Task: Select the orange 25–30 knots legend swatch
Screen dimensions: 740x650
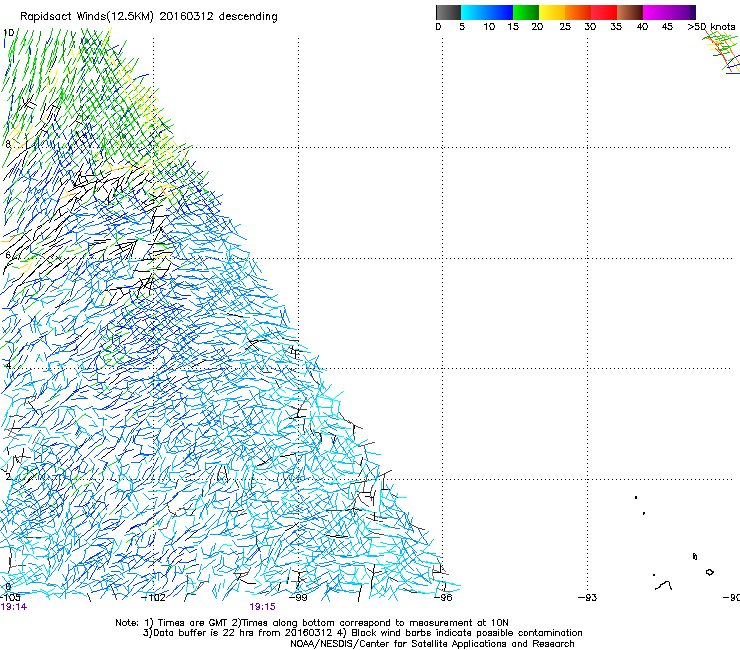Action: pyautogui.click(x=578, y=12)
